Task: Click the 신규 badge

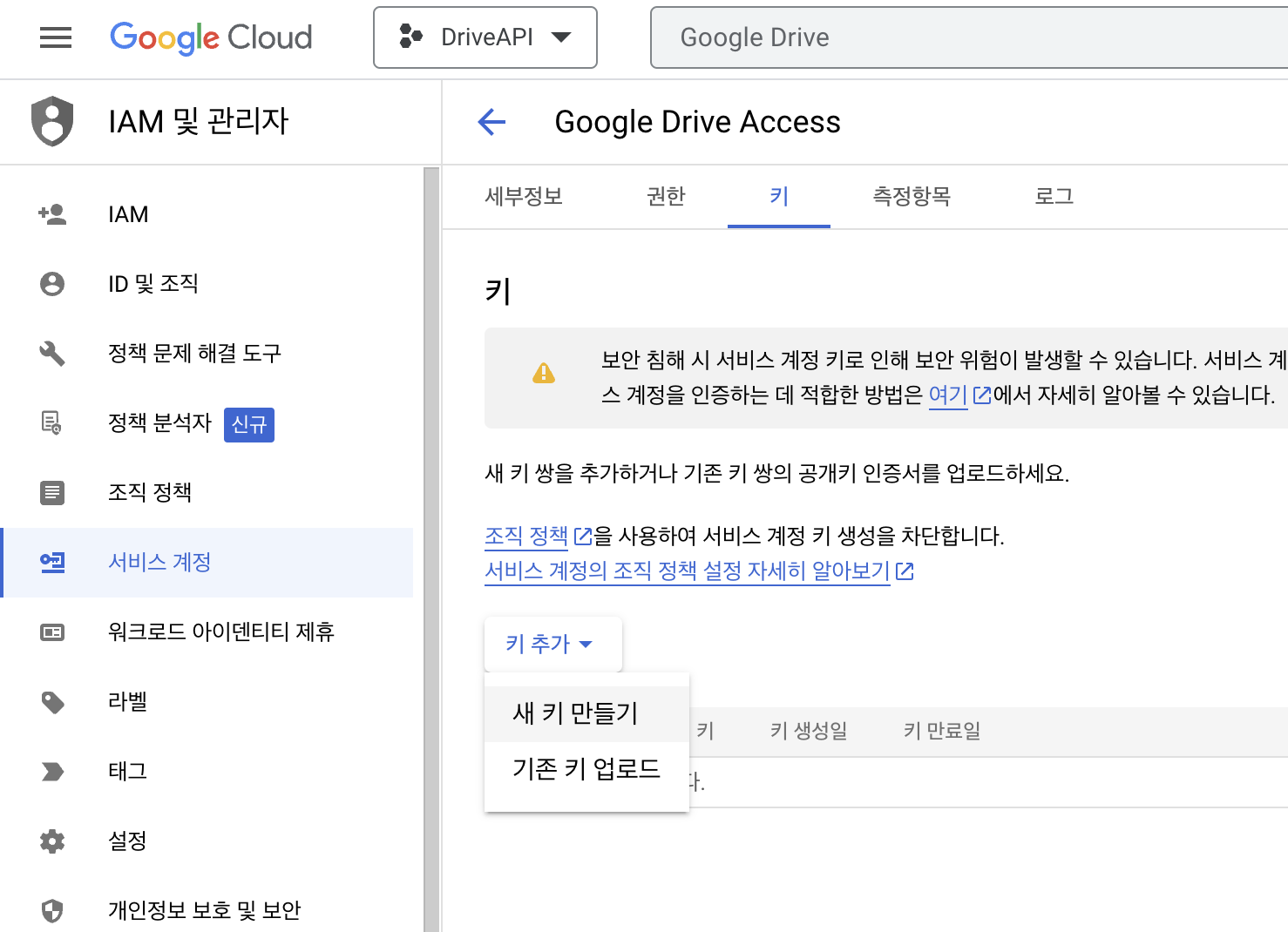Action: pyautogui.click(x=249, y=424)
